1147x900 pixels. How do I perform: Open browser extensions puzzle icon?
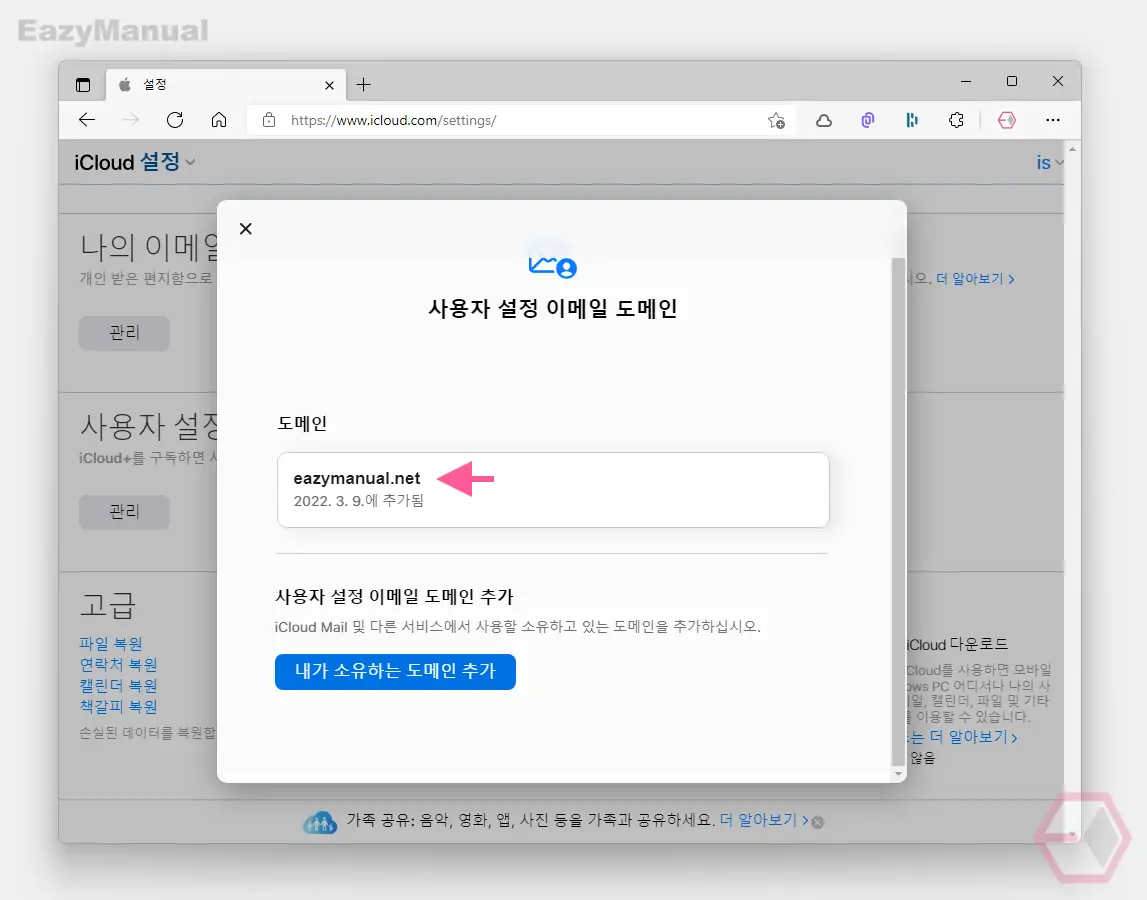[x=956, y=120]
